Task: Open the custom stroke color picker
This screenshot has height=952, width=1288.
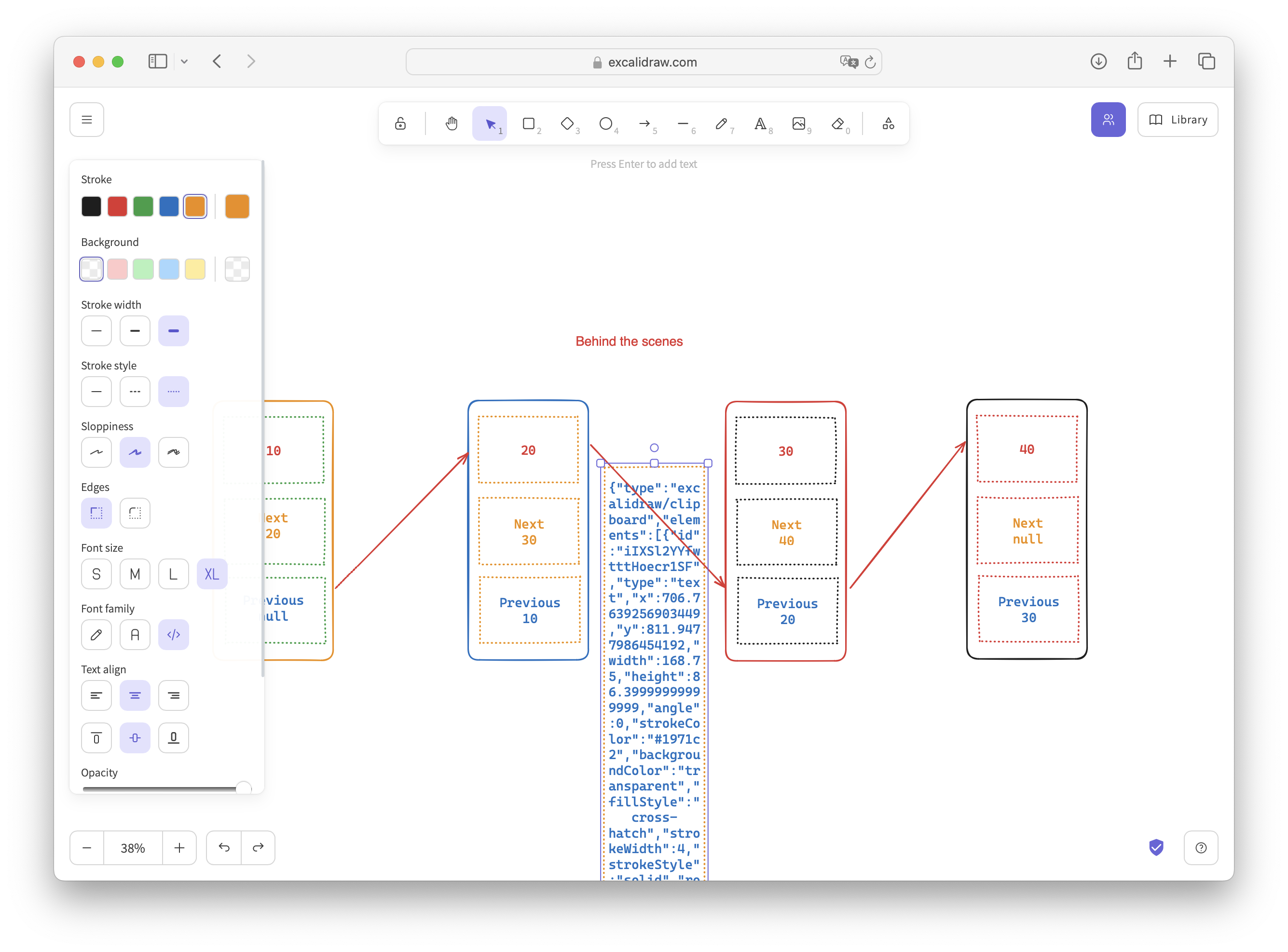Action: (x=237, y=206)
